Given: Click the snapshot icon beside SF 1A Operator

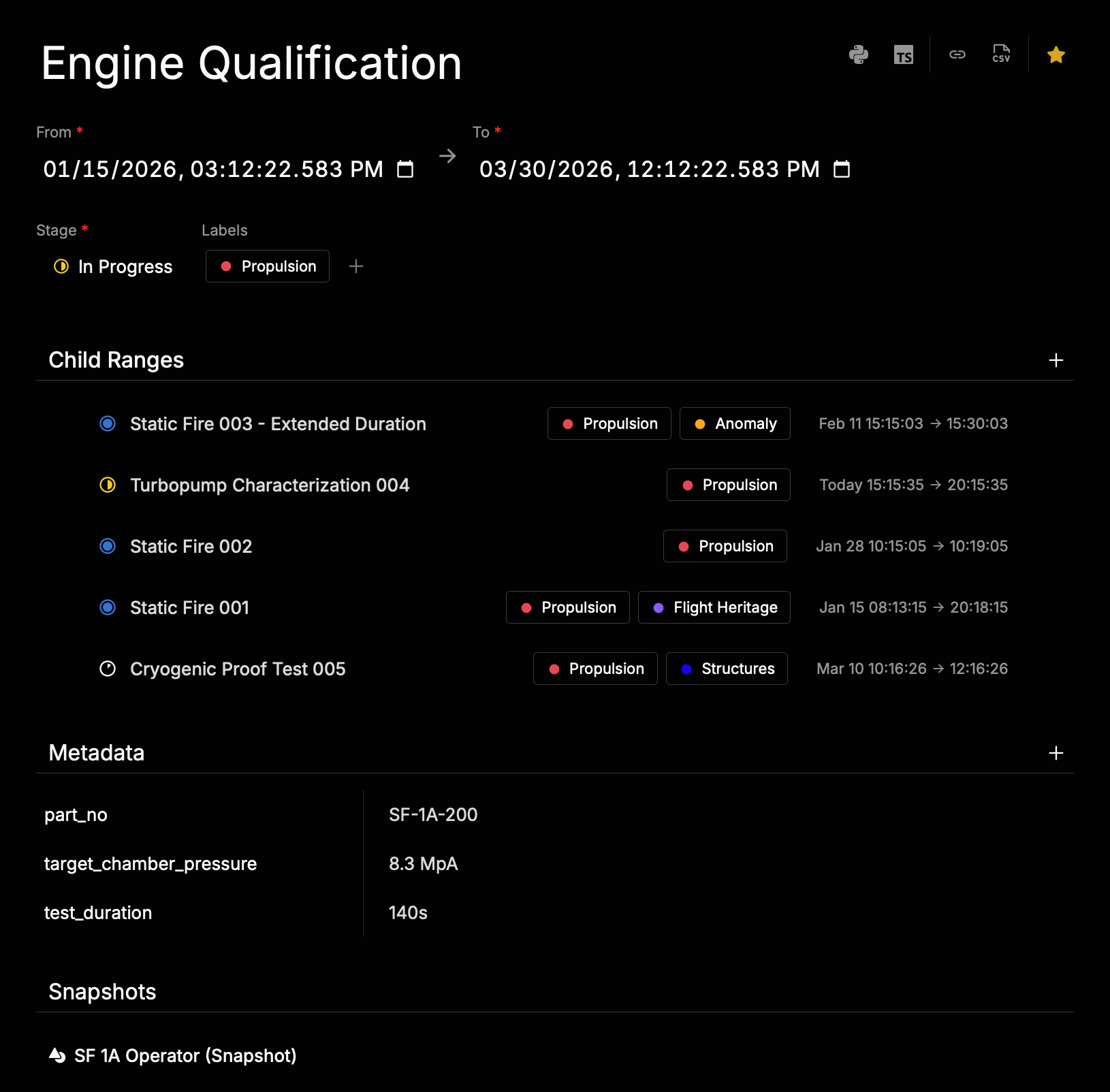Looking at the screenshot, I should point(57,1055).
